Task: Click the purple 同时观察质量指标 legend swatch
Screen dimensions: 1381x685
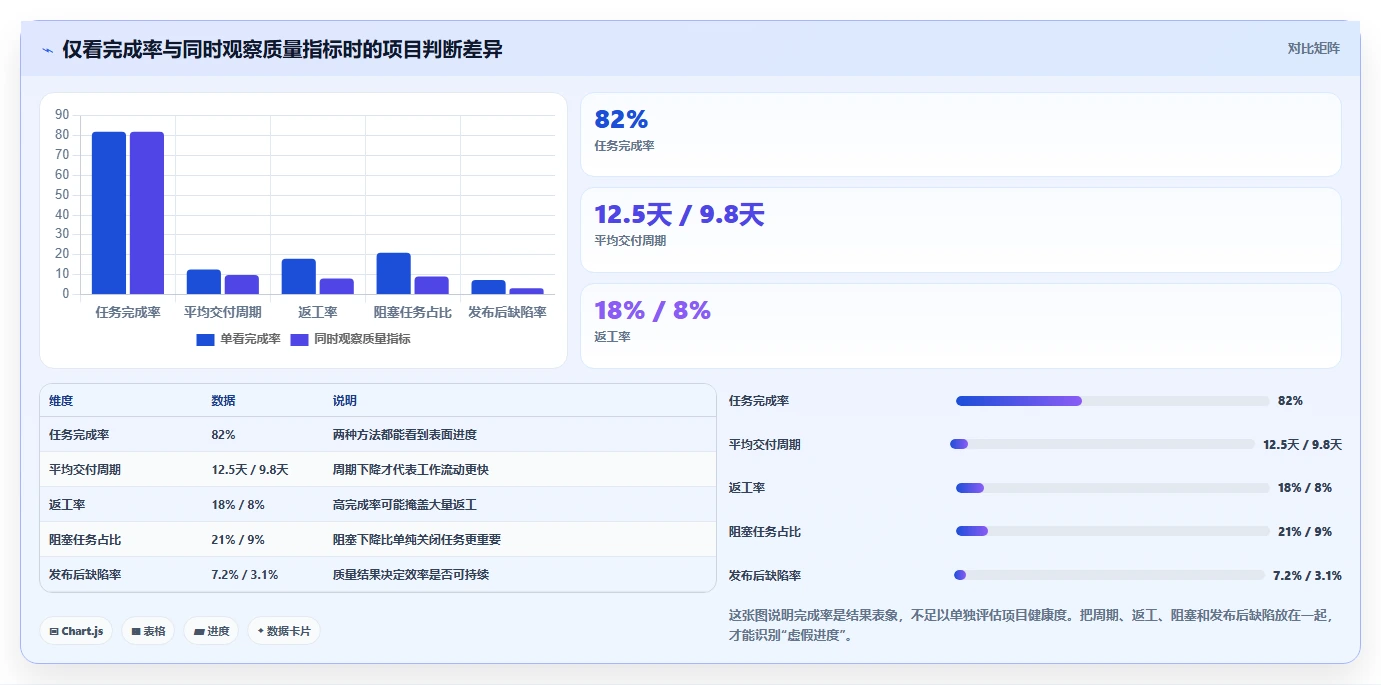Action: click(299, 339)
